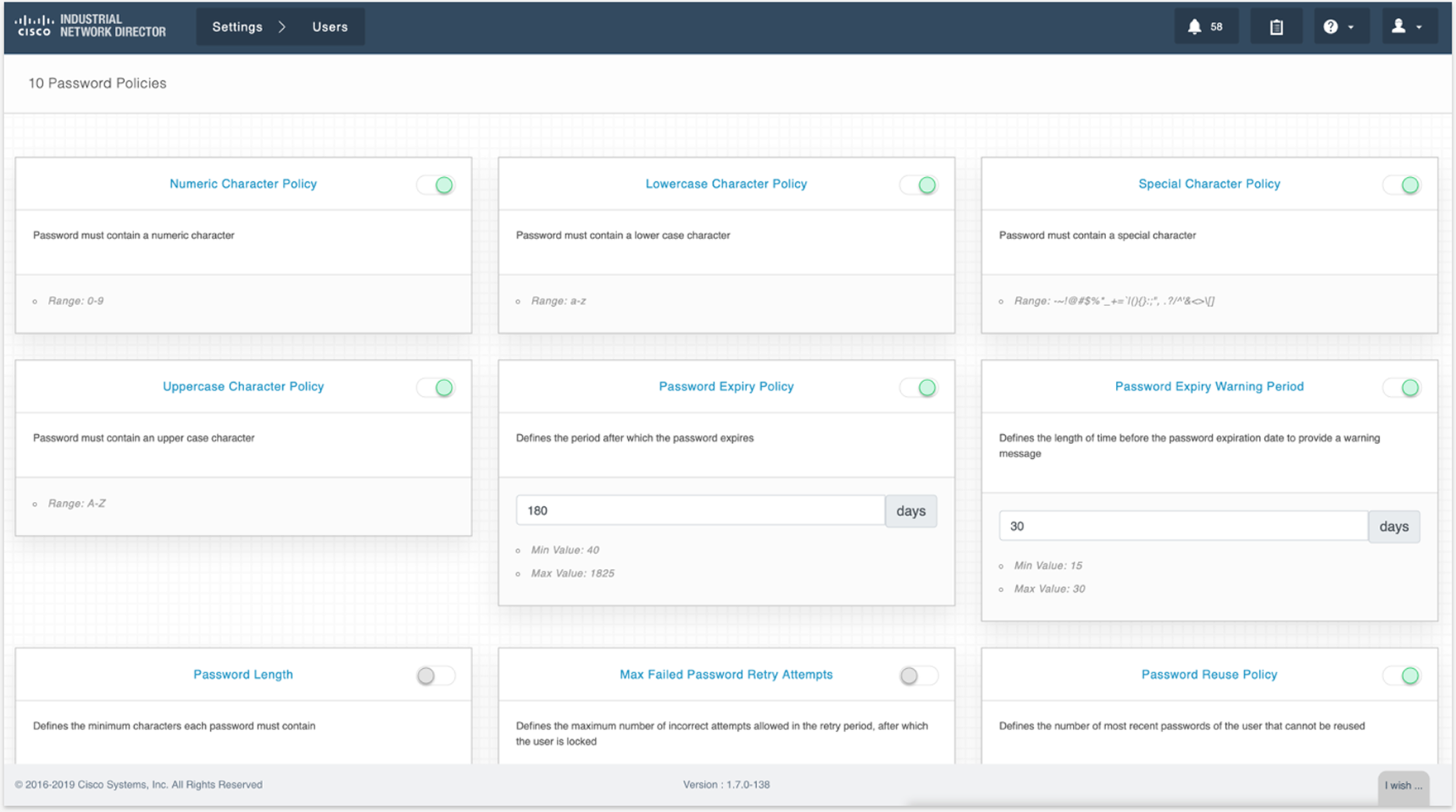The image size is (1456, 812).
Task: Select Users in the breadcrumb
Action: pos(330,26)
